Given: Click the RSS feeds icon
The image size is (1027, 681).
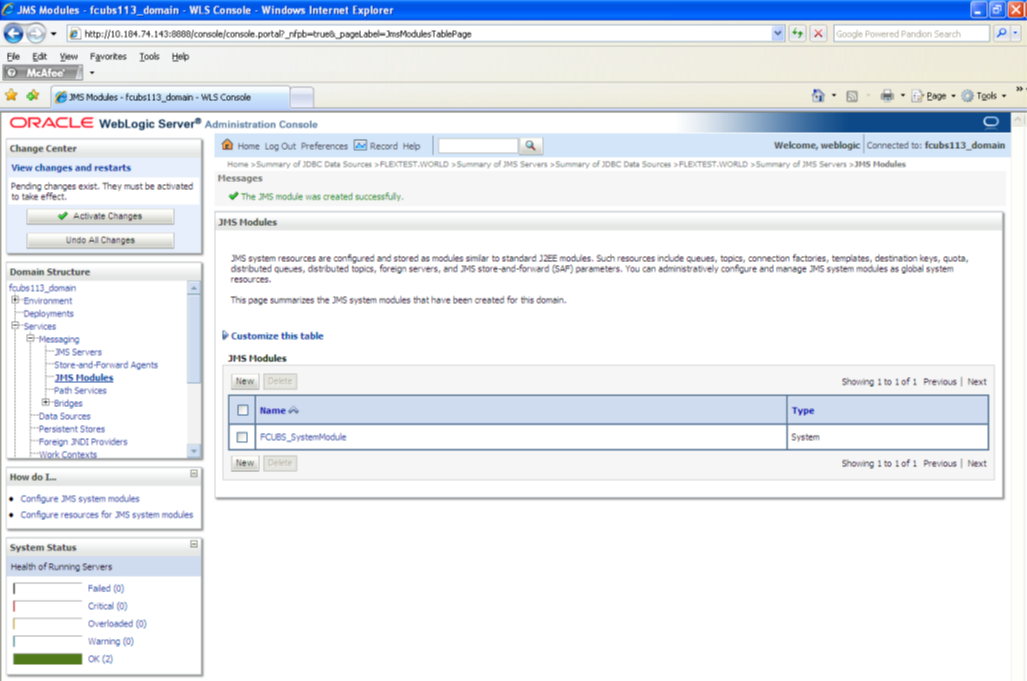Looking at the screenshot, I should 851,96.
